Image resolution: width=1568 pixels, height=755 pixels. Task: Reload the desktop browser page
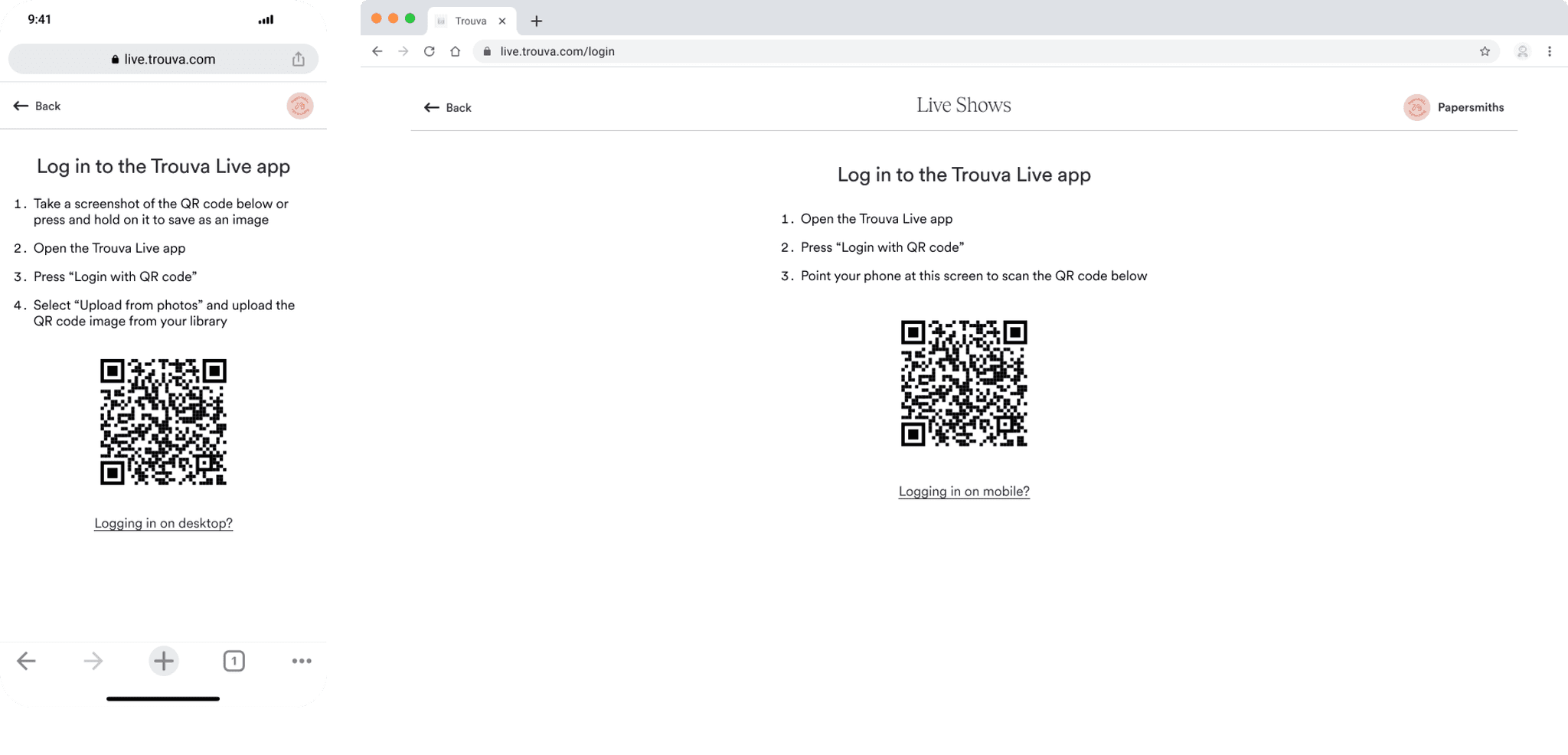click(x=430, y=51)
